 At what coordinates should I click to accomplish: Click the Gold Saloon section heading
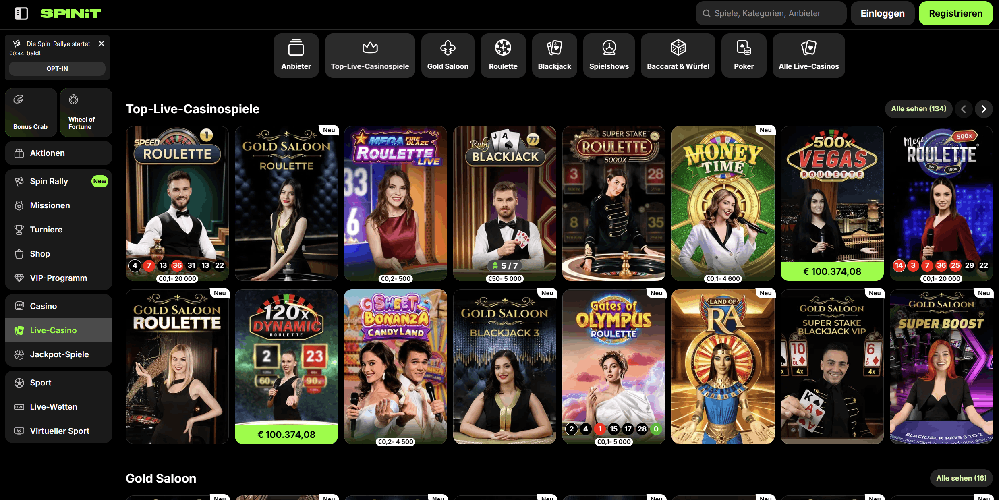[161, 478]
